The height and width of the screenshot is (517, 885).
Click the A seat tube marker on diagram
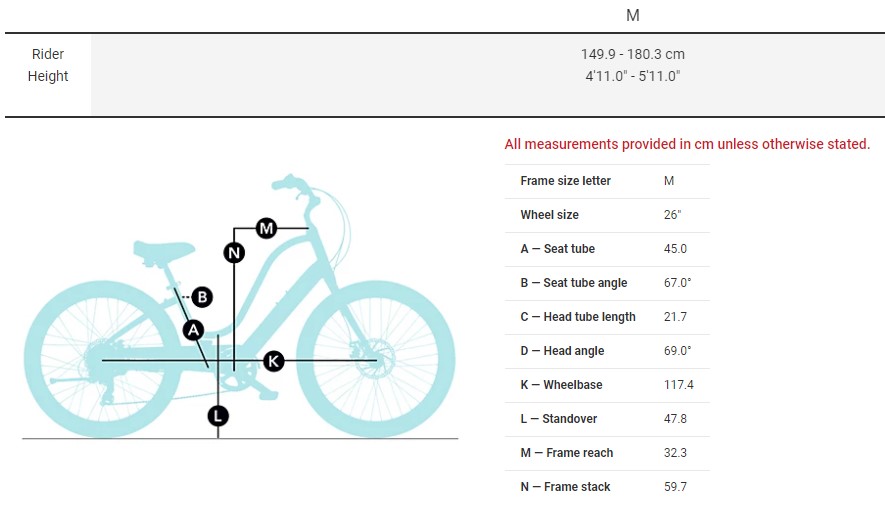tap(194, 329)
